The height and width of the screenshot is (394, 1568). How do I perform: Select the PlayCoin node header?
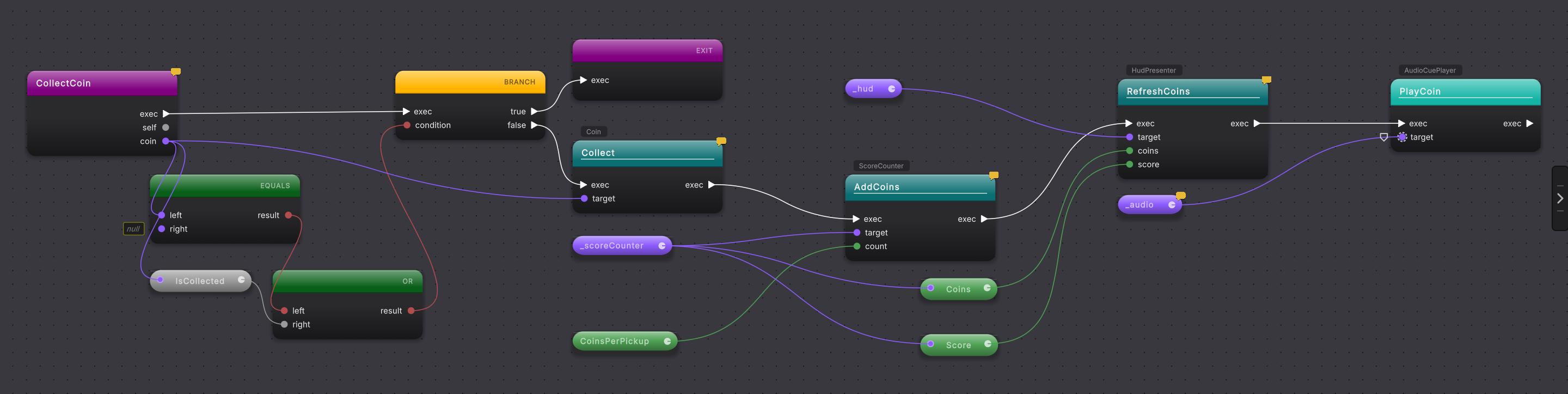(x=1465, y=92)
